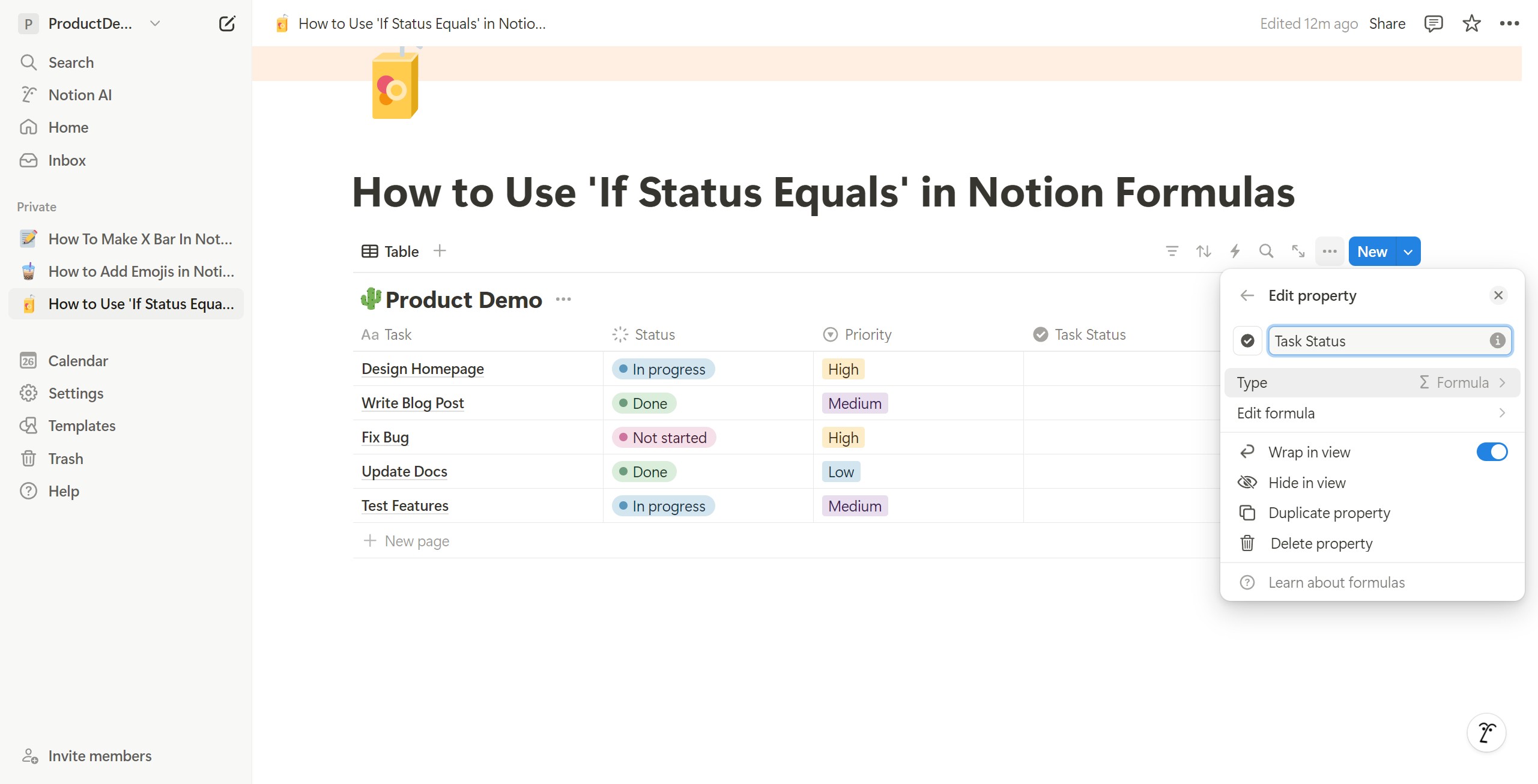Change the property icon checkmark button

[1247, 341]
